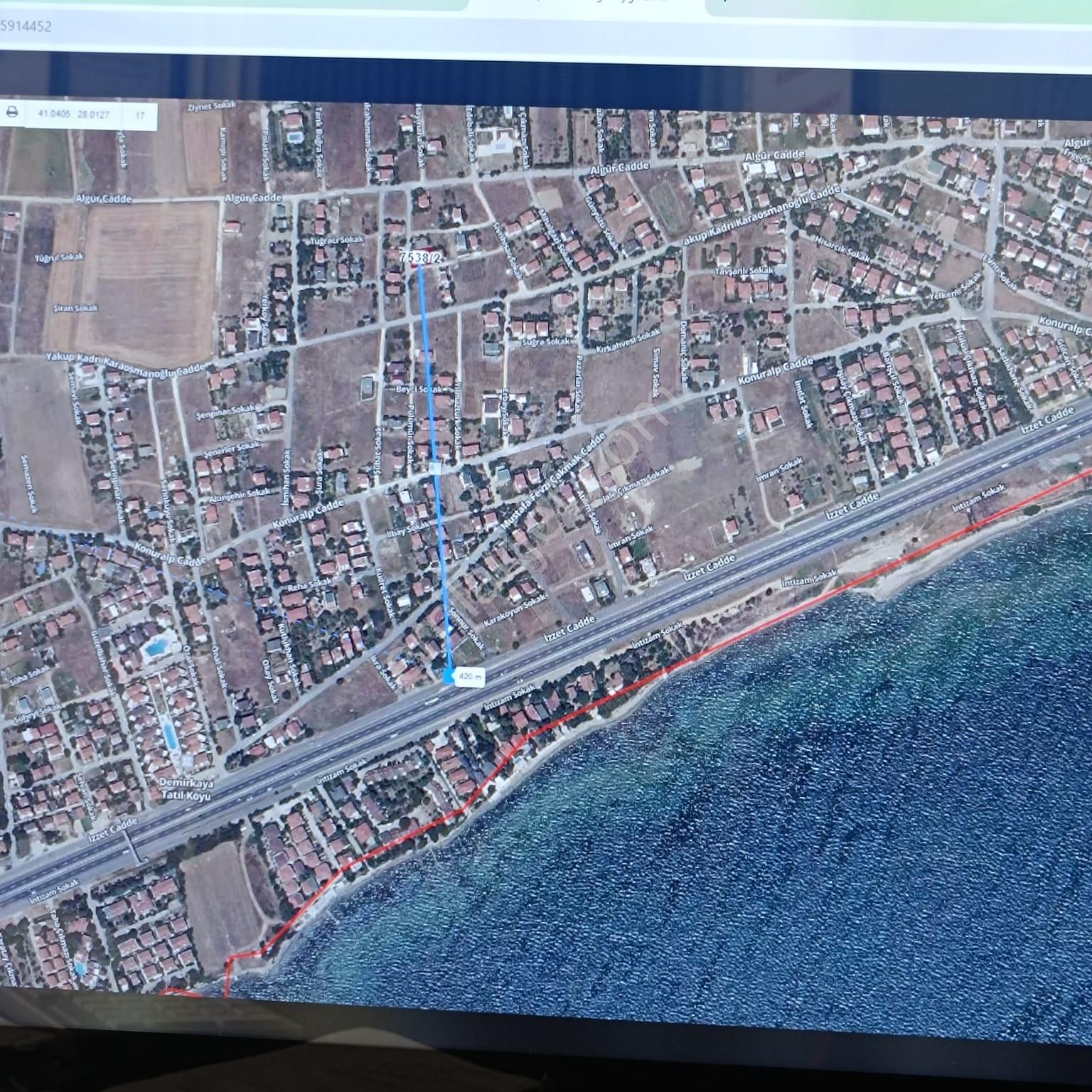This screenshot has height=1092, width=1092.
Task: Click the Şiran Sokak street label
Action: [76, 309]
